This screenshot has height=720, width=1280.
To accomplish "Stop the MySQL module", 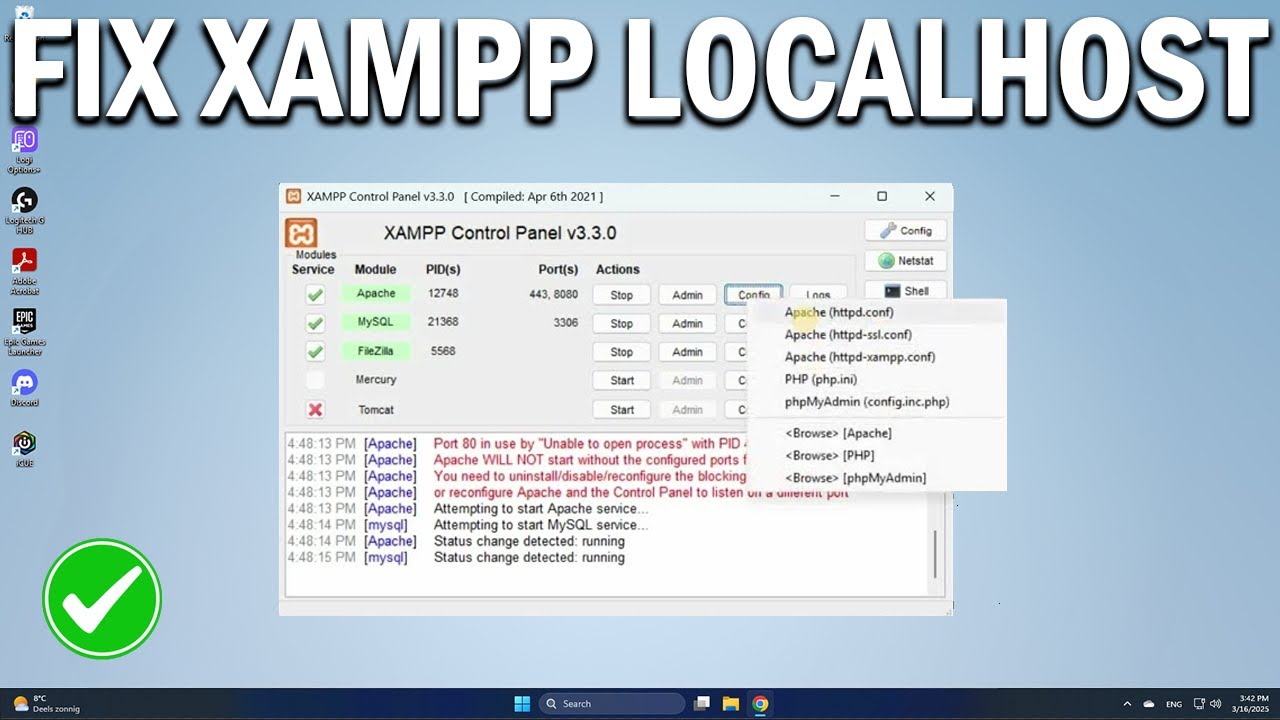I will (x=622, y=324).
